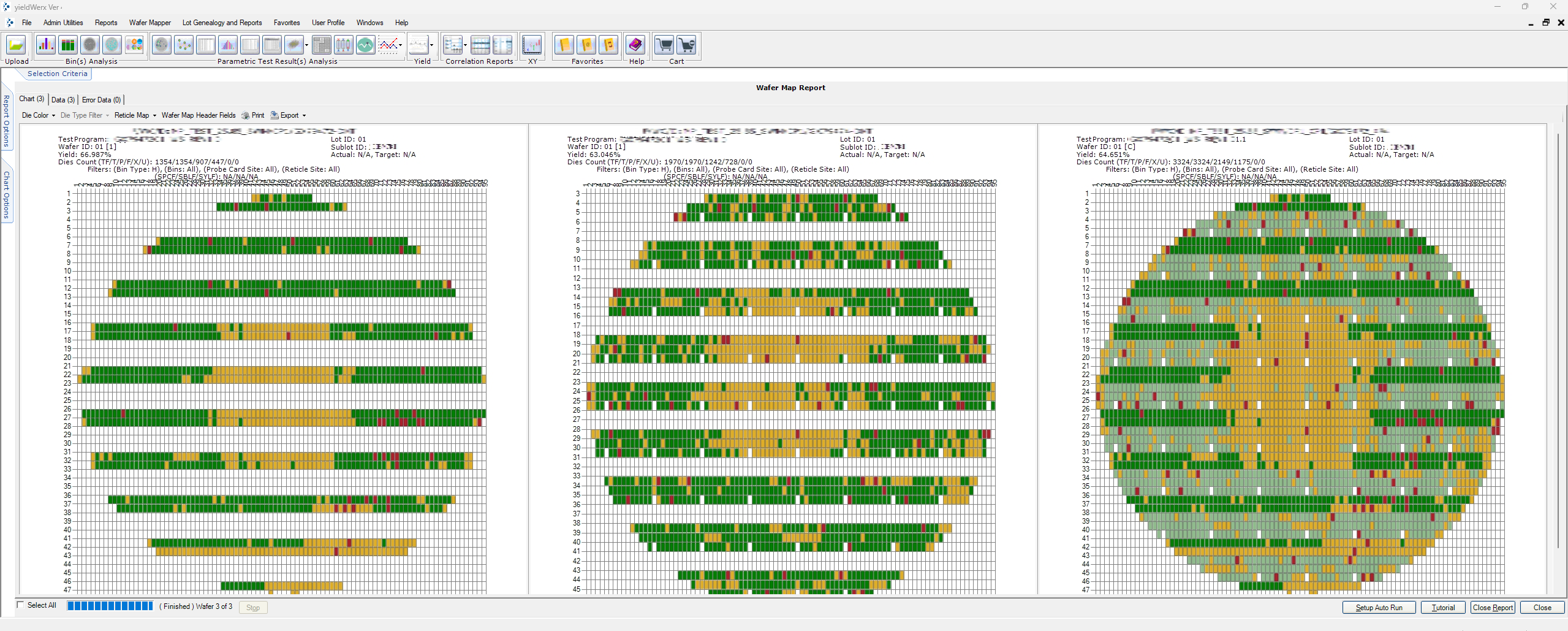Click the Print button
Image resolution: width=1568 pixels, height=631 pixels.
(252, 115)
